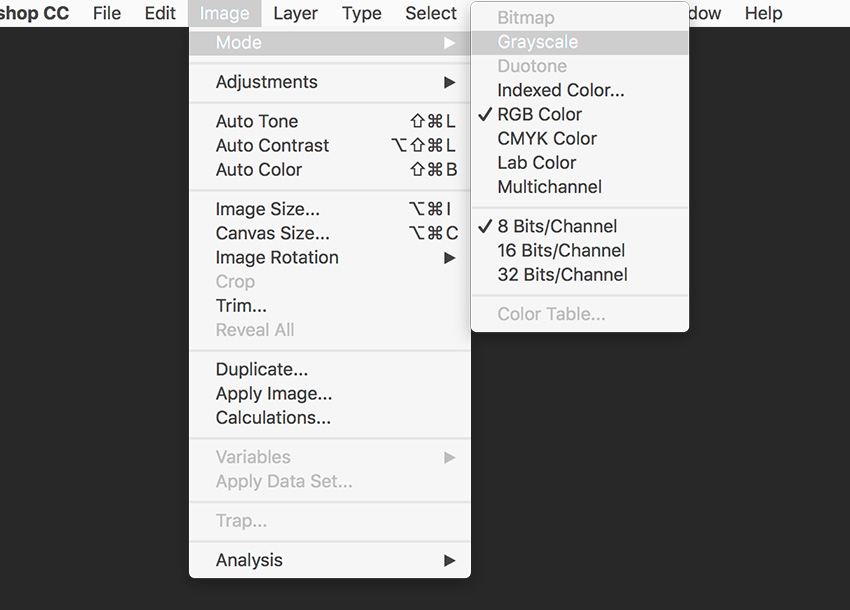Choose Lab Color mode
Image resolution: width=850 pixels, height=610 pixels.
(537, 162)
